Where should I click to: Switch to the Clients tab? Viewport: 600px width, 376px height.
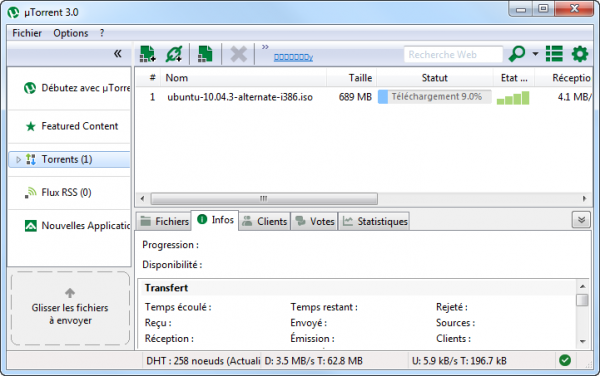(264, 221)
